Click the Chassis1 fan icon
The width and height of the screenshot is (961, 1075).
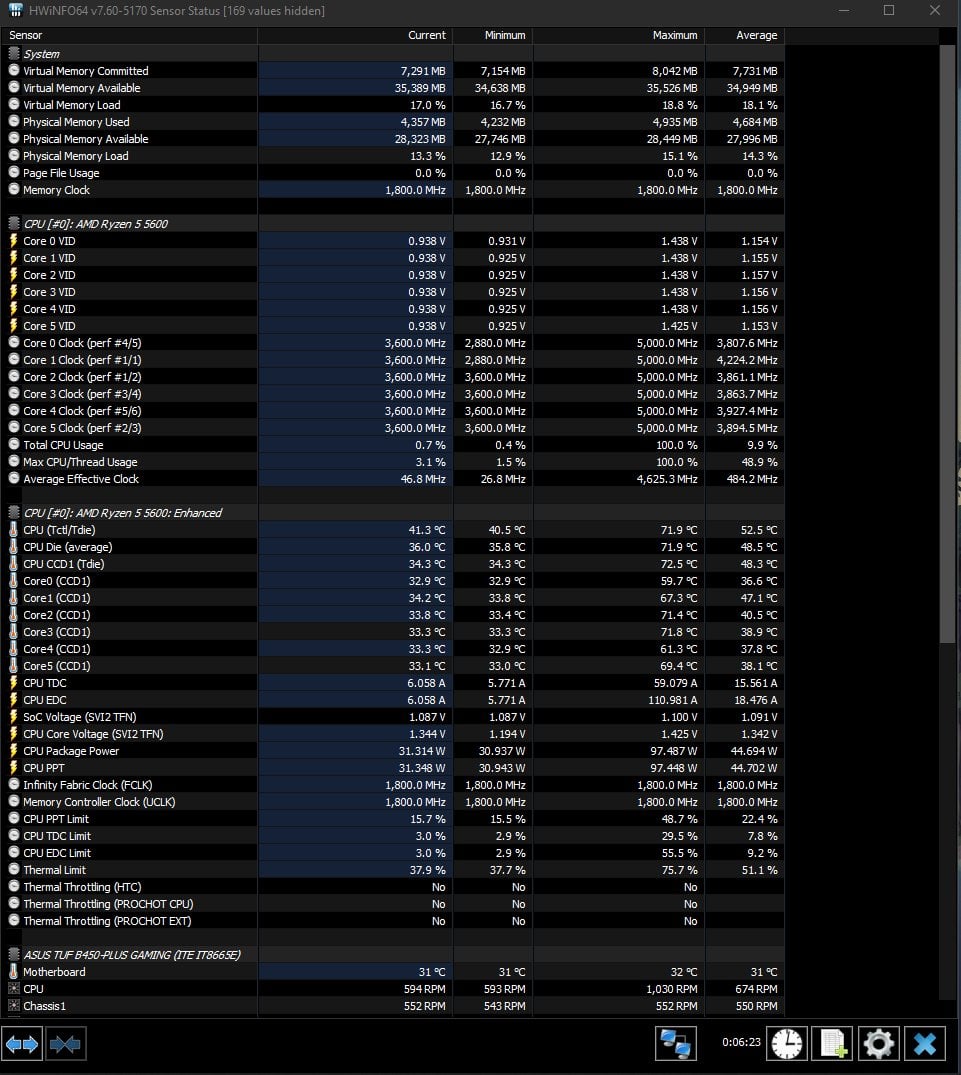(13, 1006)
